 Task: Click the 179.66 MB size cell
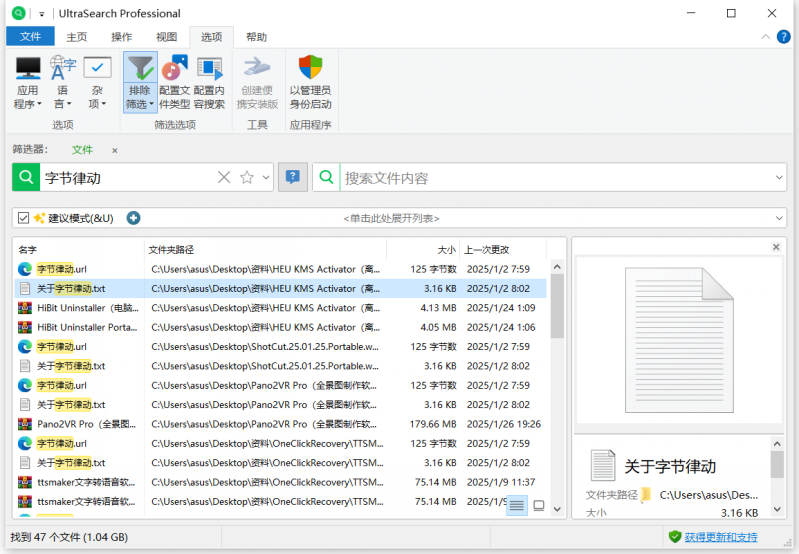pyautogui.click(x=433, y=424)
